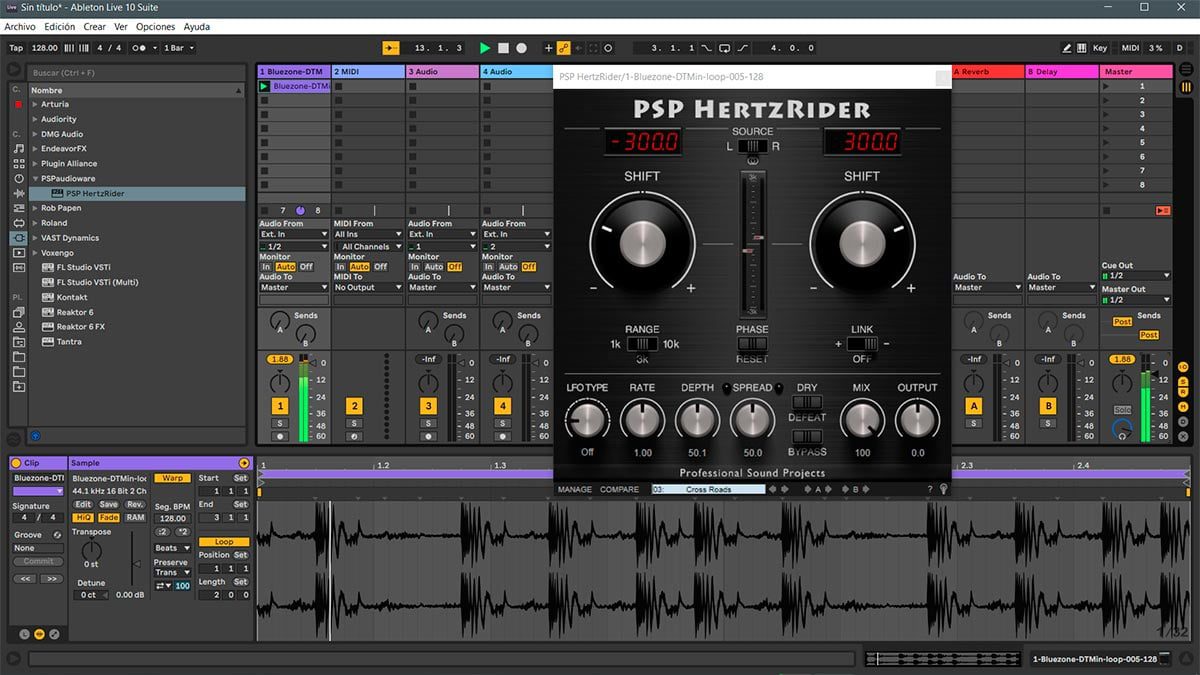
Task: Enable Follow playback arrow button
Action: [391, 48]
